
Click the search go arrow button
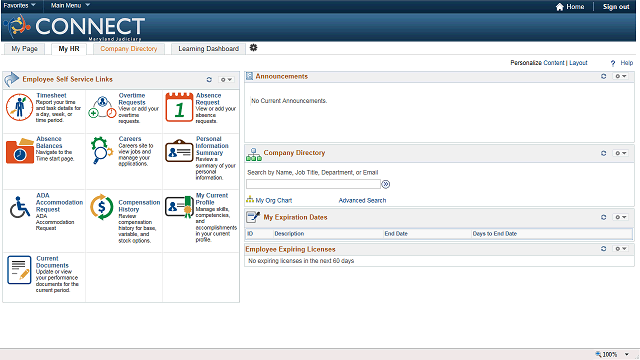point(386,184)
